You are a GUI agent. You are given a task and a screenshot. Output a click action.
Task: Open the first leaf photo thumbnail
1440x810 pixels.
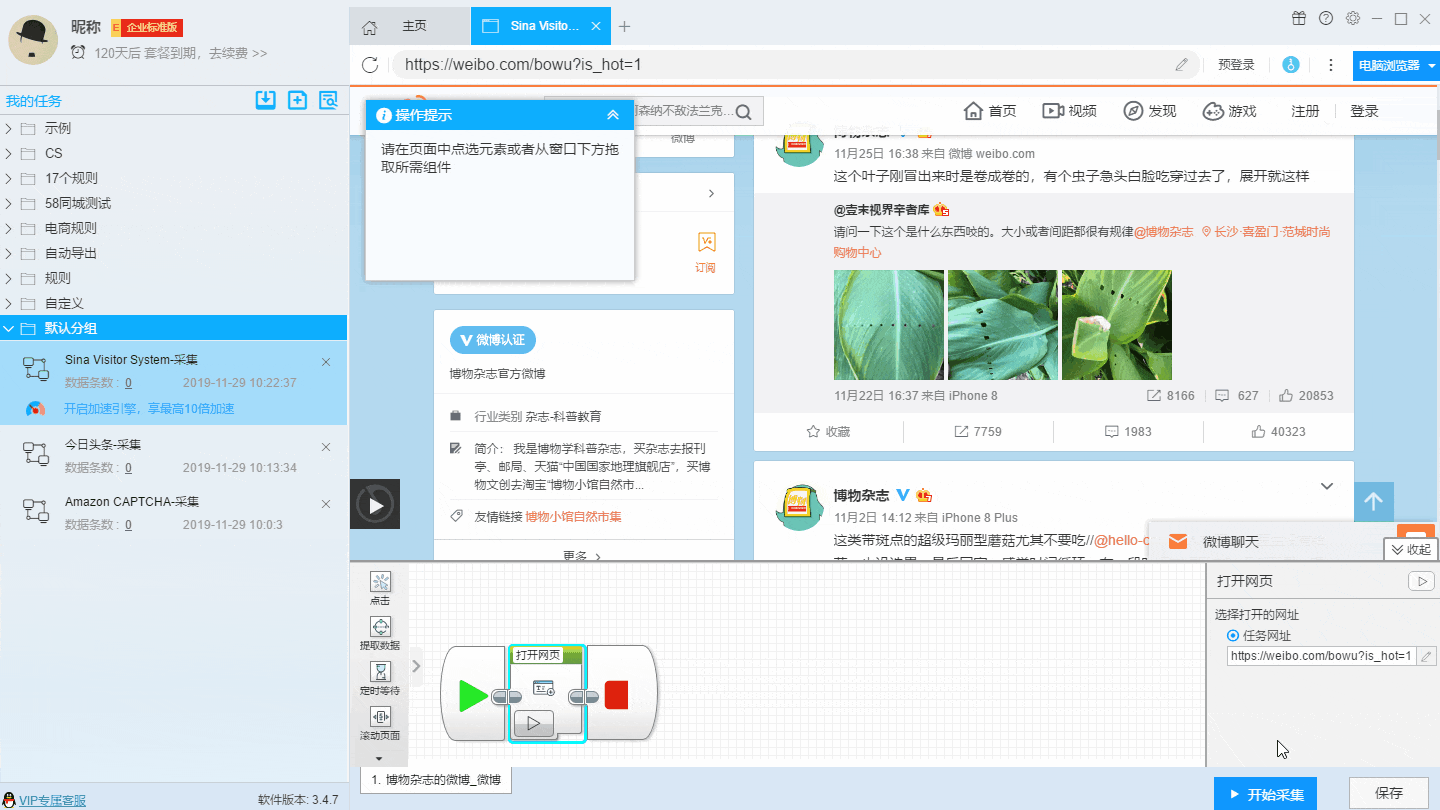click(889, 324)
